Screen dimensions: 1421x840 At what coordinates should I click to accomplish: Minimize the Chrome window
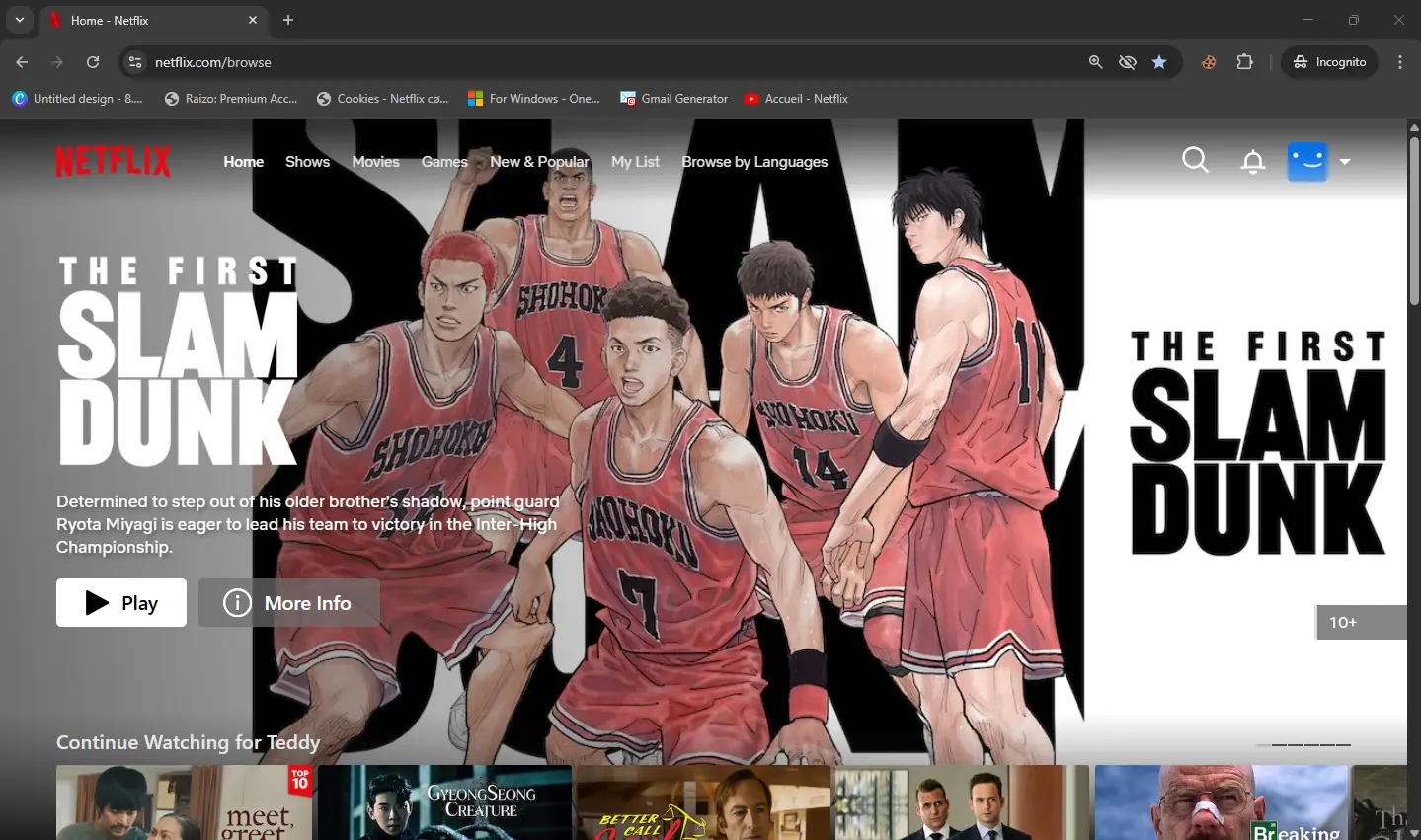1308,20
